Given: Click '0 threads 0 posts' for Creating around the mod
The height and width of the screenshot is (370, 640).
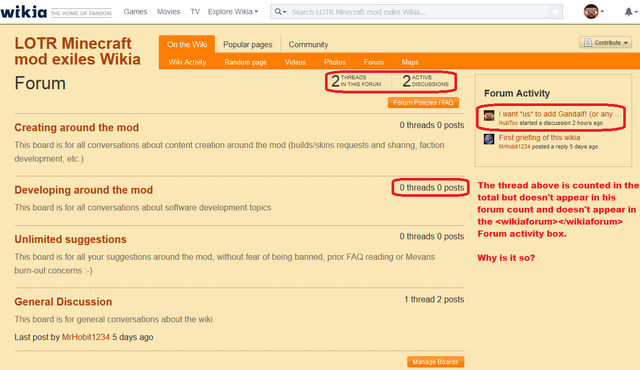Looking at the screenshot, I should point(431,125).
